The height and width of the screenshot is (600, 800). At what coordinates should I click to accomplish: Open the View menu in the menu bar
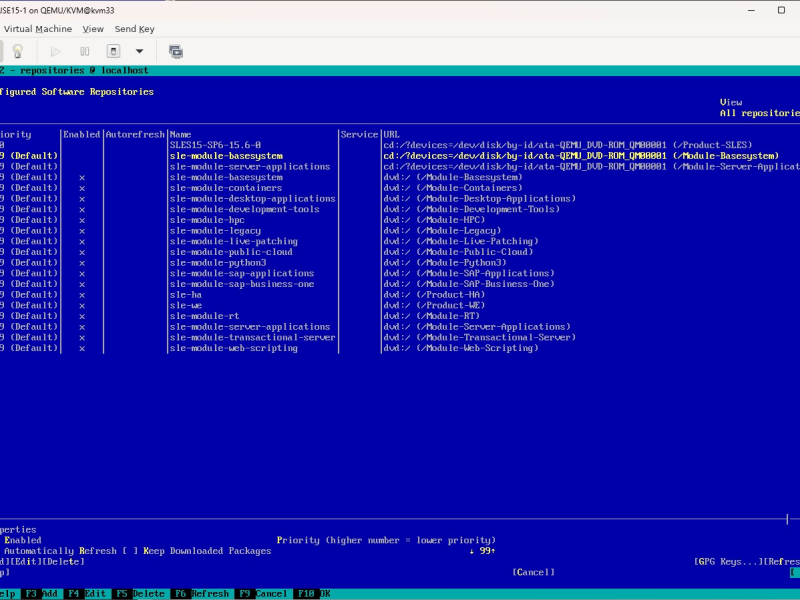tap(93, 29)
